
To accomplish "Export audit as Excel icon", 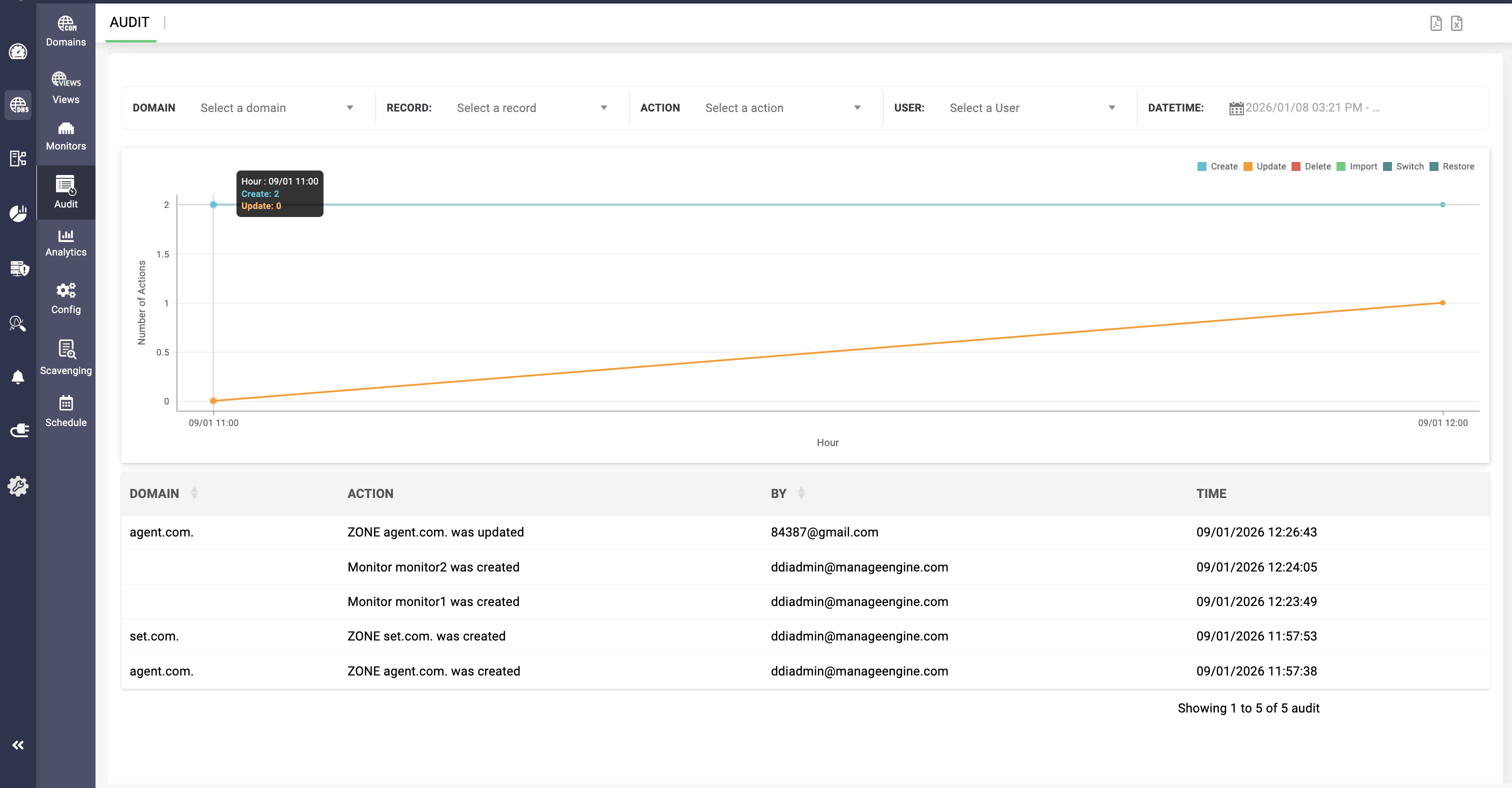I will (x=1456, y=23).
